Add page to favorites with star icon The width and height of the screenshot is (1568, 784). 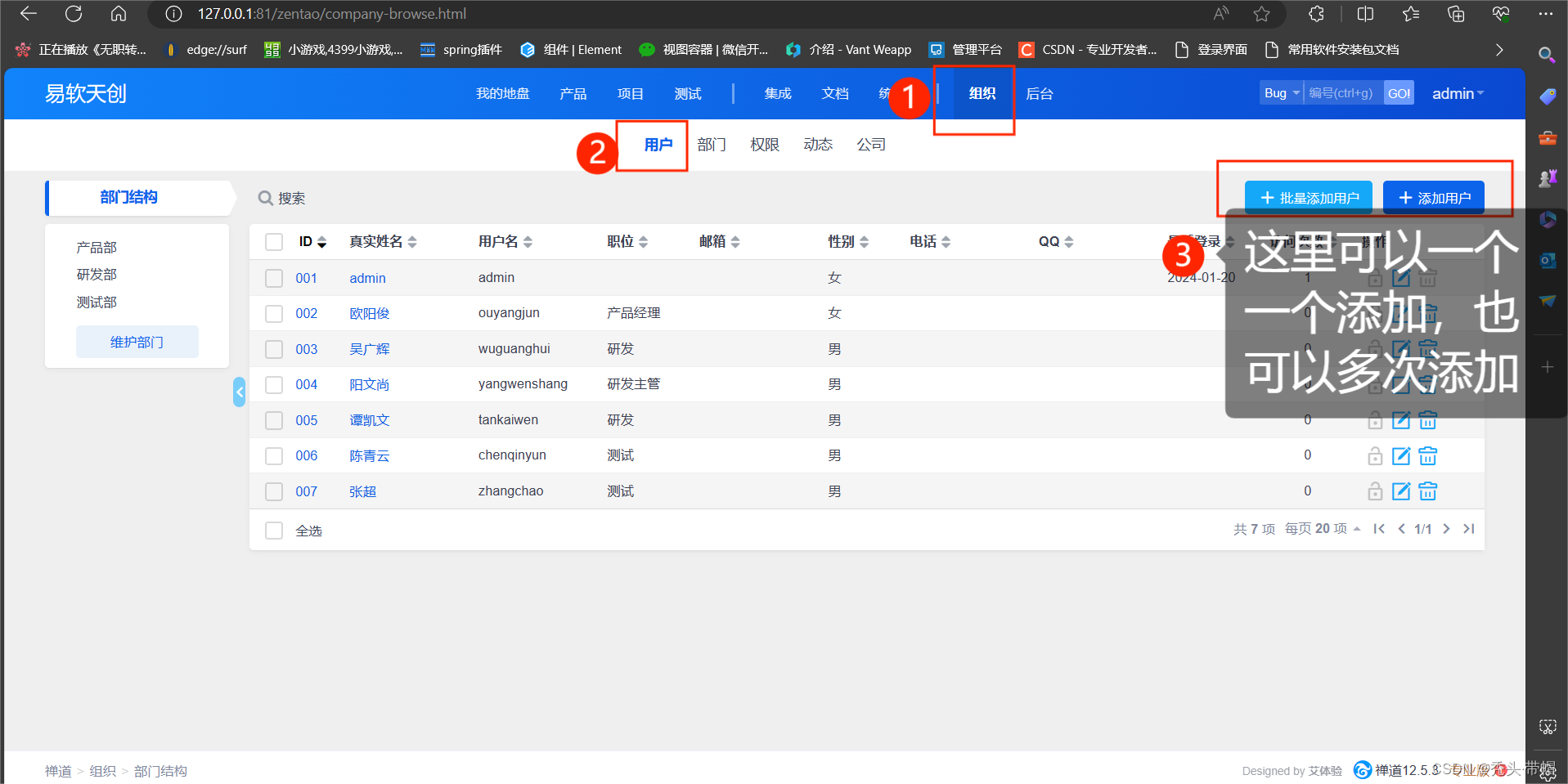coord(1262,14)
